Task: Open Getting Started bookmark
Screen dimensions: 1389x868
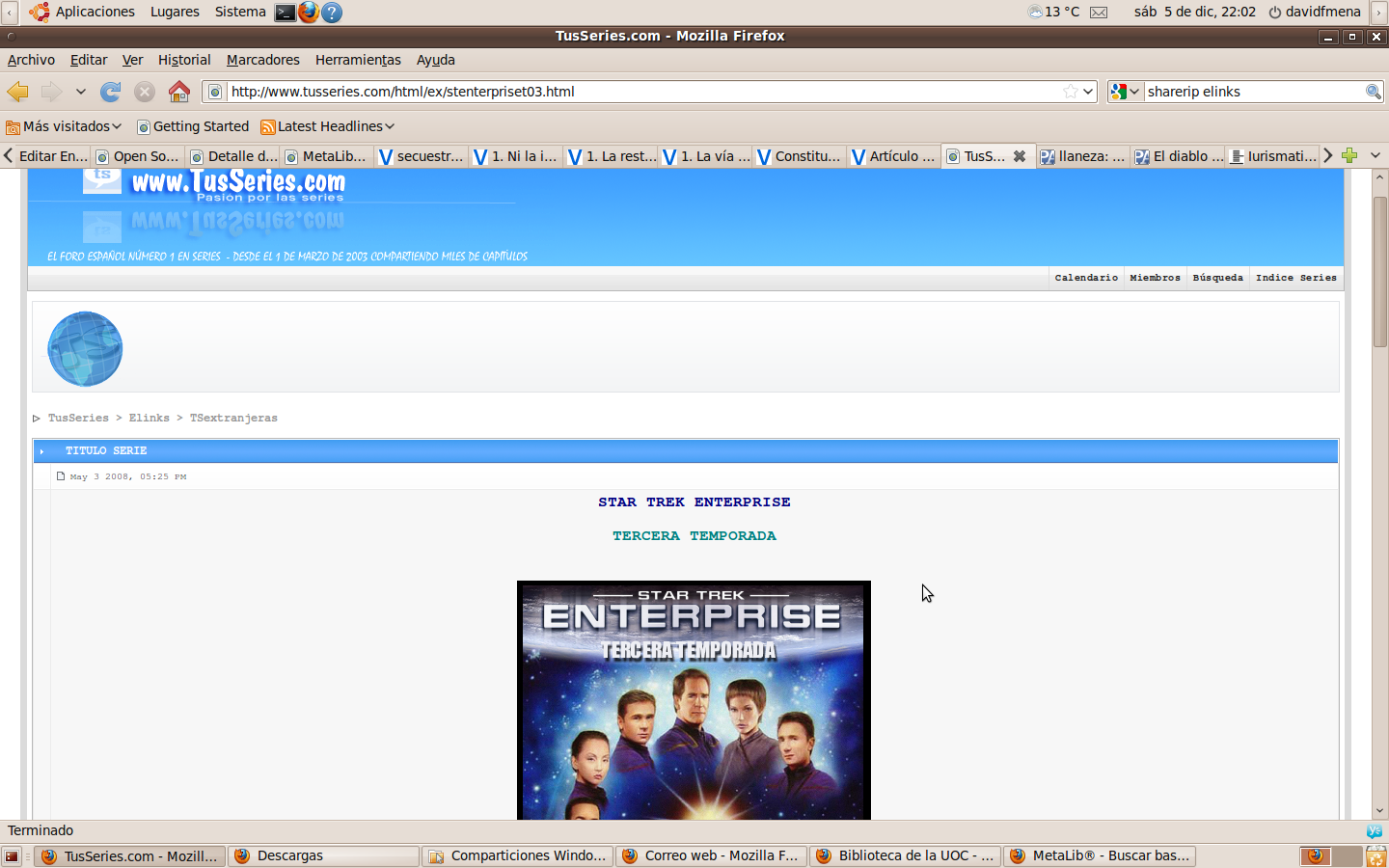Action: (x=193, y=126)
